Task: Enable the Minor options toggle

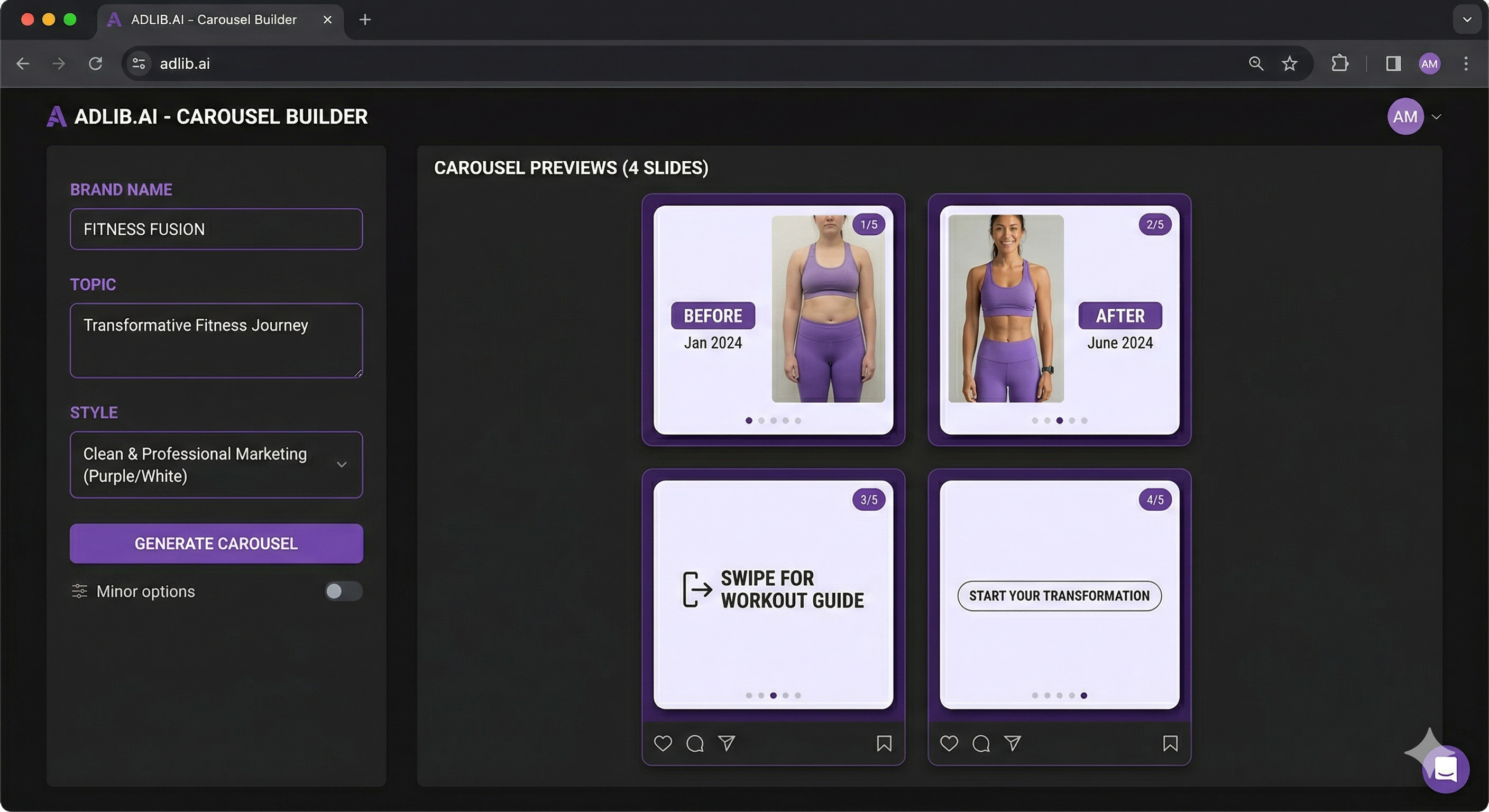Action: tap(343, 591)
